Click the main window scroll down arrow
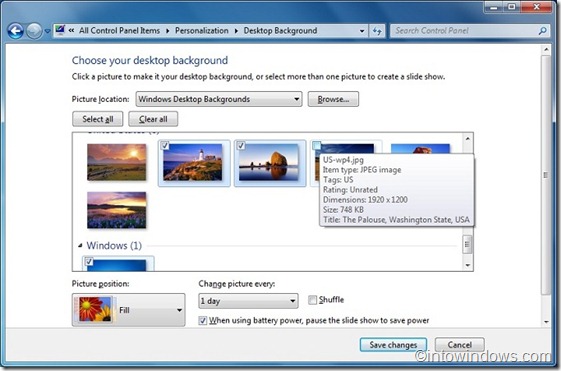 tap(546, 321)
